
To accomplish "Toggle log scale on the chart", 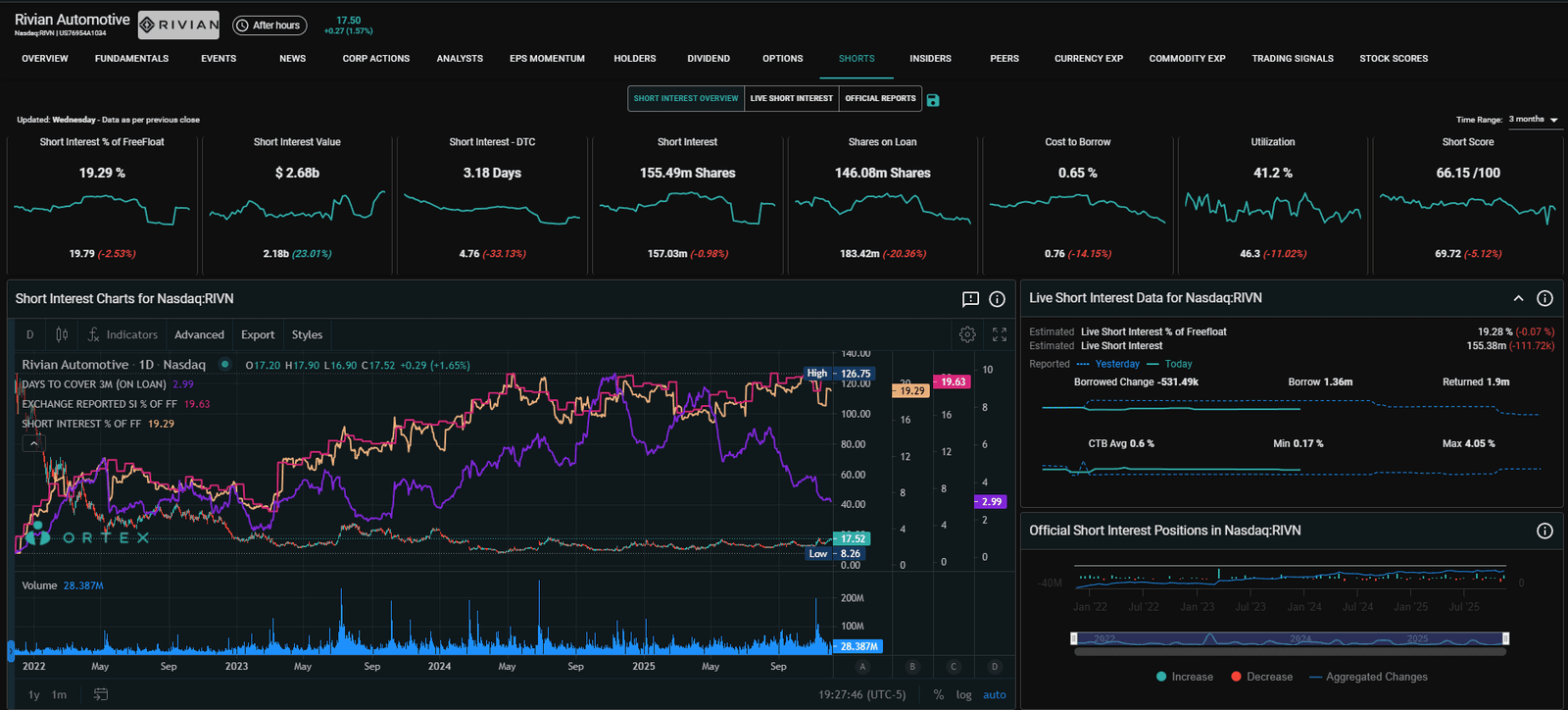I will coord(963,694).
